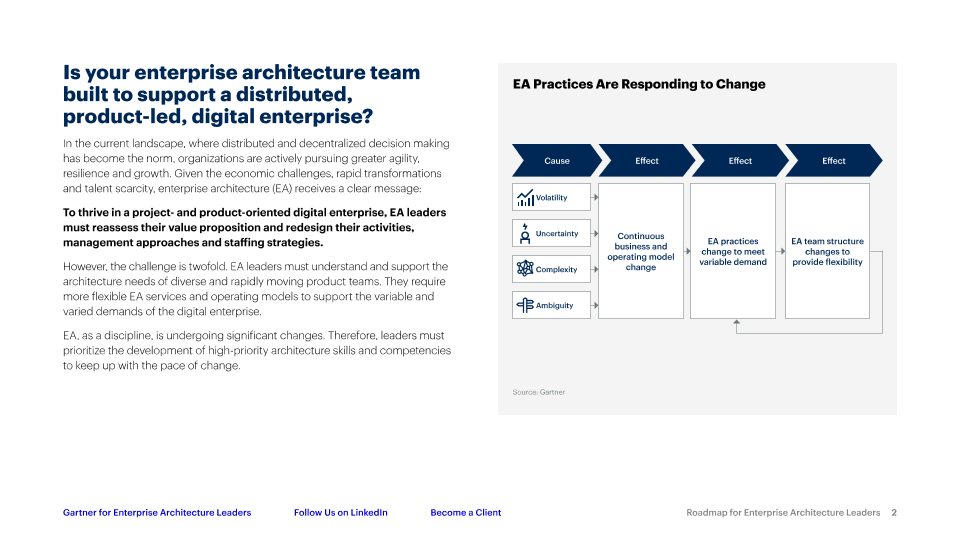Viewport: 959px width, 540px height.
Task: Click the arrow right of the Ambiguity box
Action: point(595,305)
